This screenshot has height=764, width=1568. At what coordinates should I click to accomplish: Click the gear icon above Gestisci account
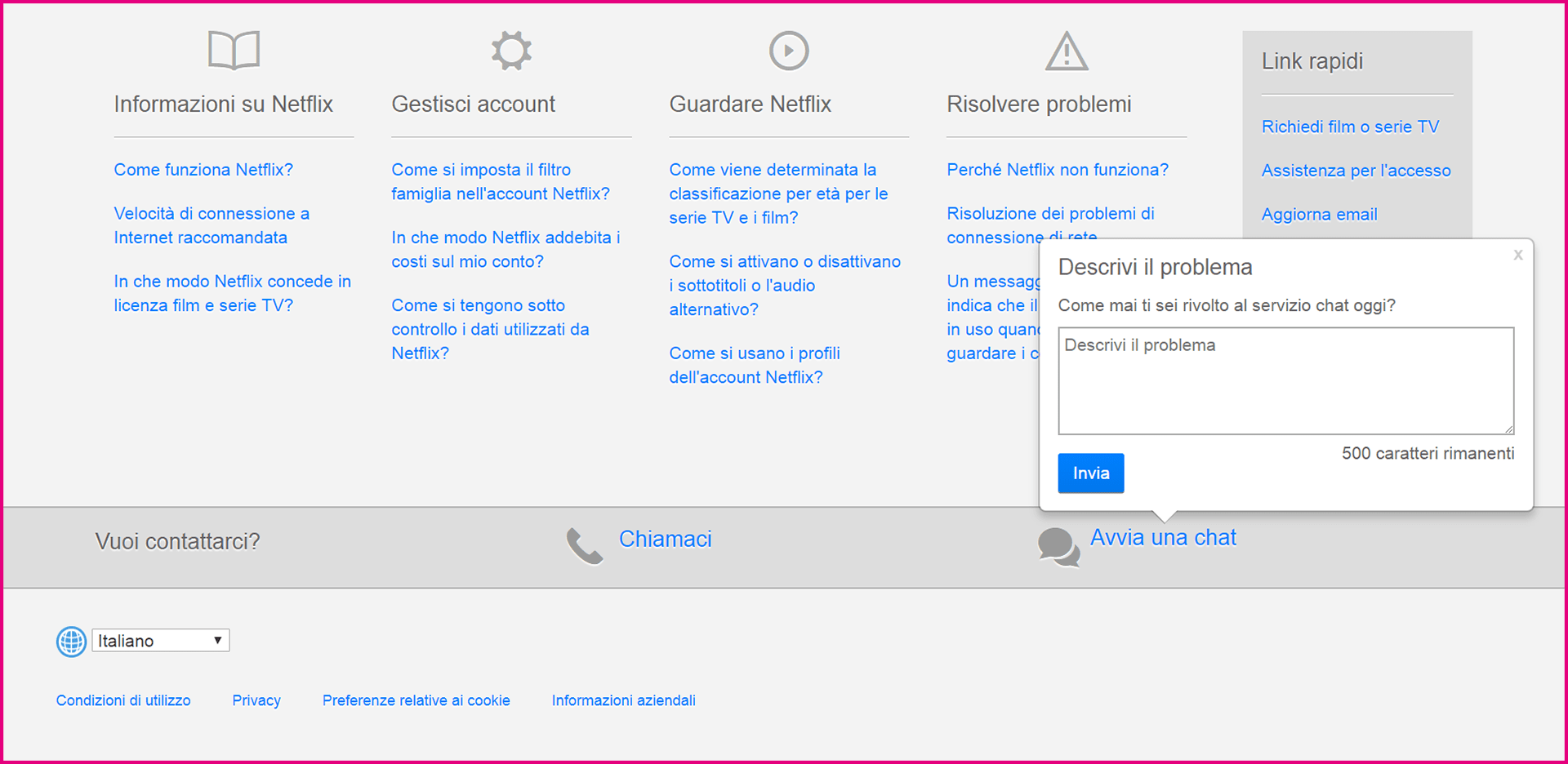[511, 51]
